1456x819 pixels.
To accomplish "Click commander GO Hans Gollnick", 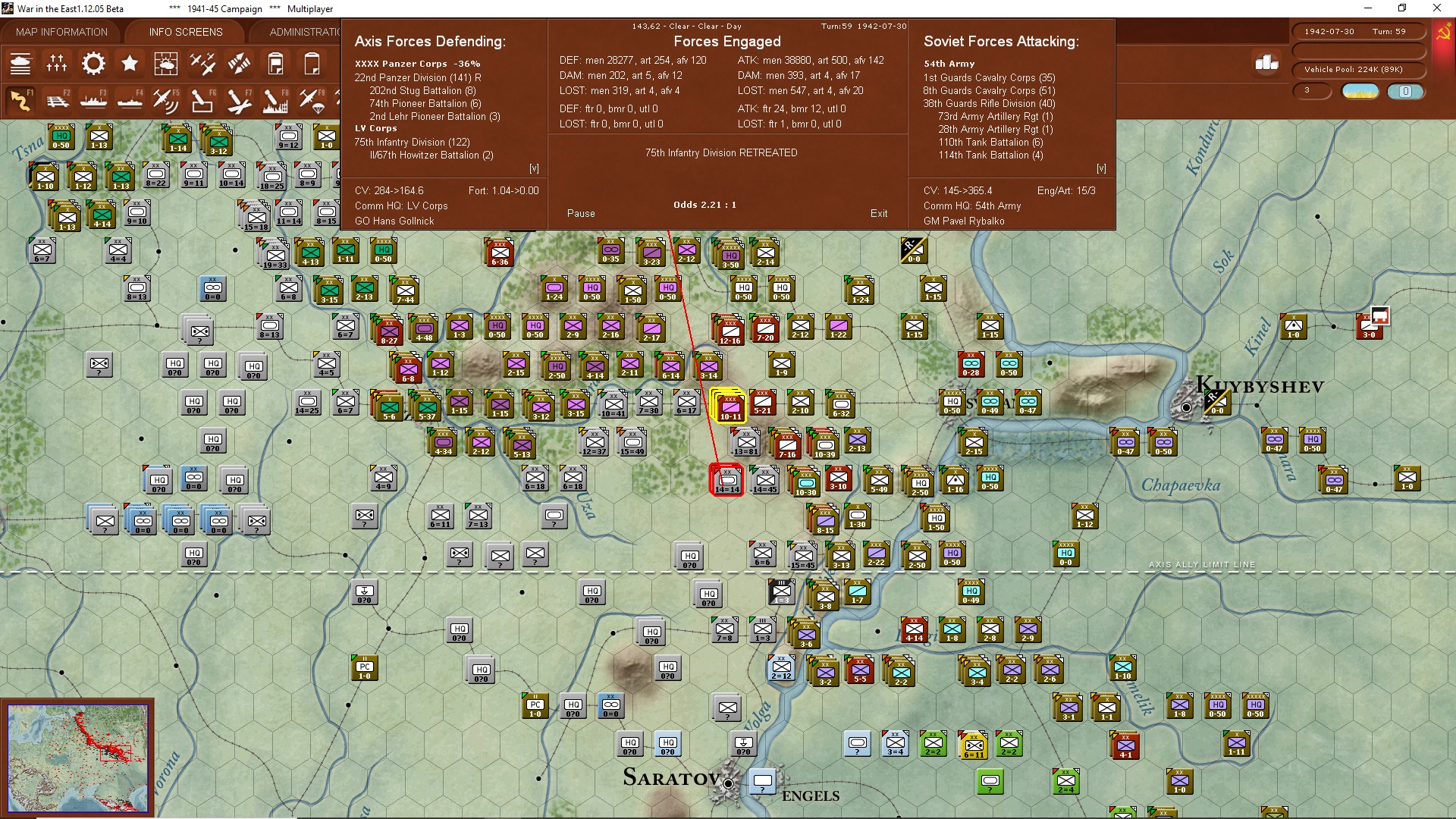I will 394,221.
